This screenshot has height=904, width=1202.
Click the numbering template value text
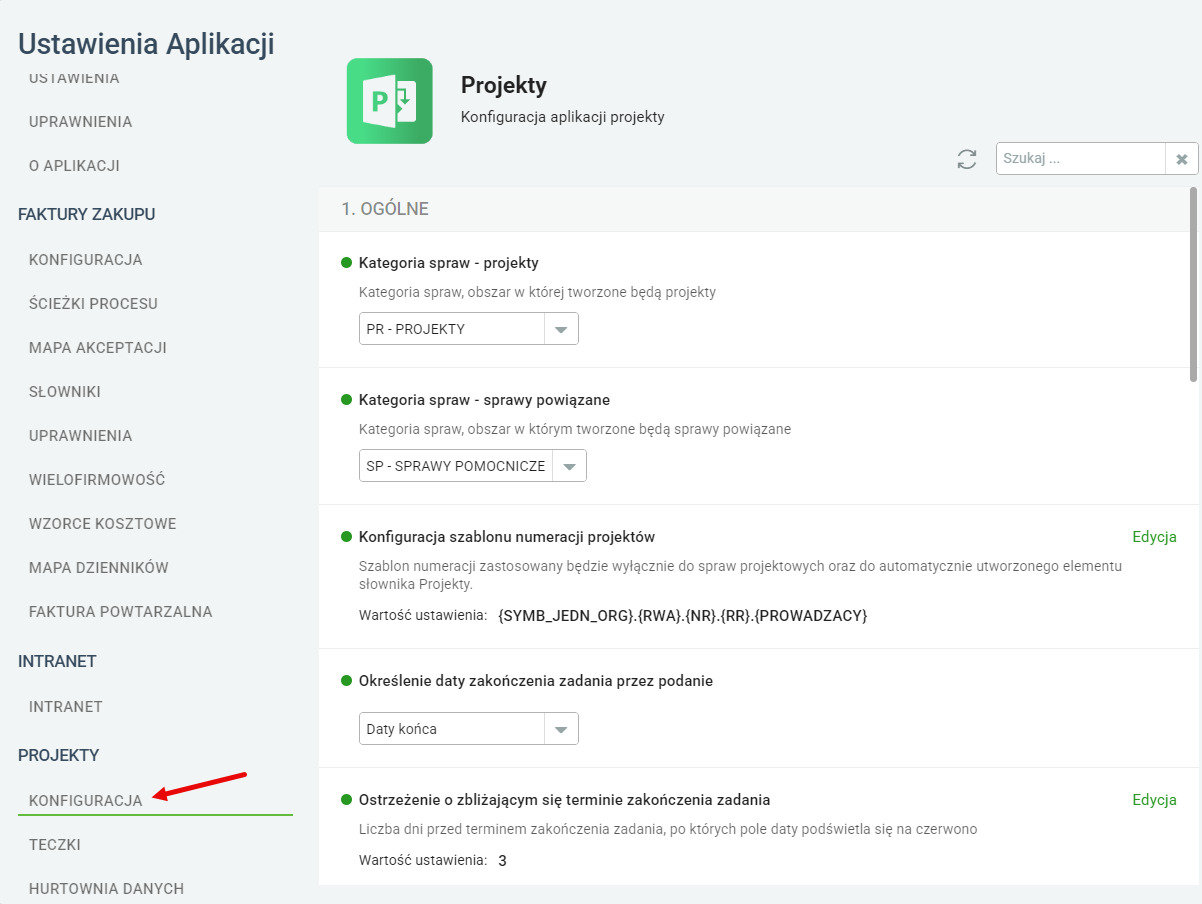coord(682,615)
